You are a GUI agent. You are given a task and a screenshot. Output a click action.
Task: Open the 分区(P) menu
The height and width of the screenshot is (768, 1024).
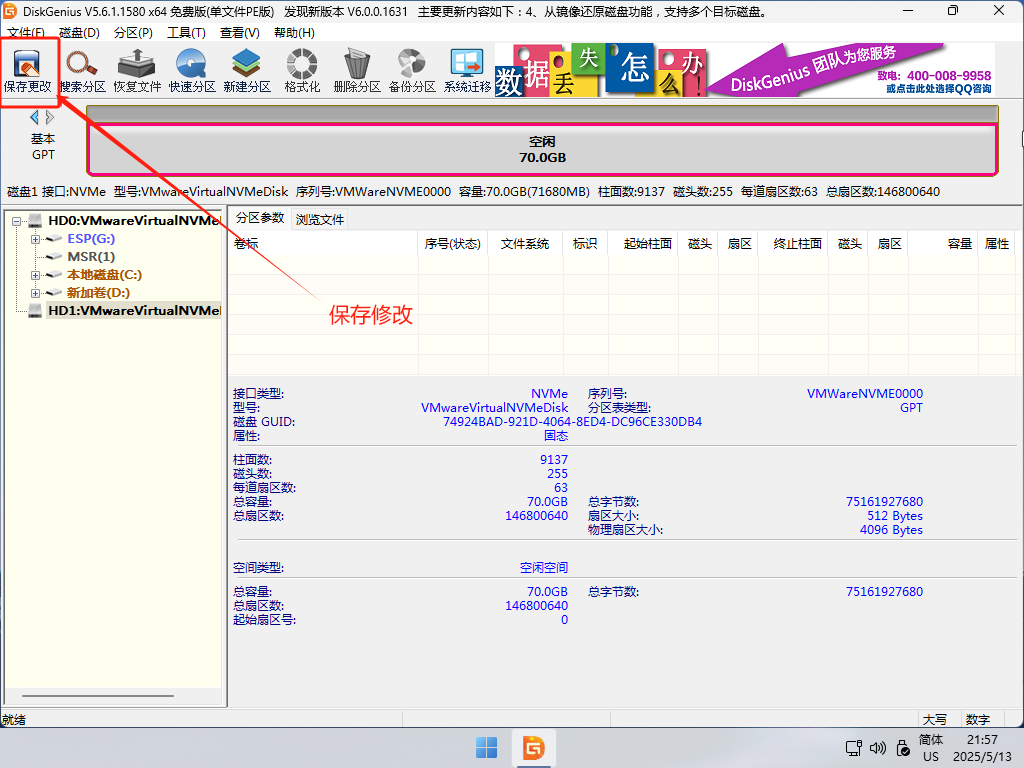pos(133,33)
